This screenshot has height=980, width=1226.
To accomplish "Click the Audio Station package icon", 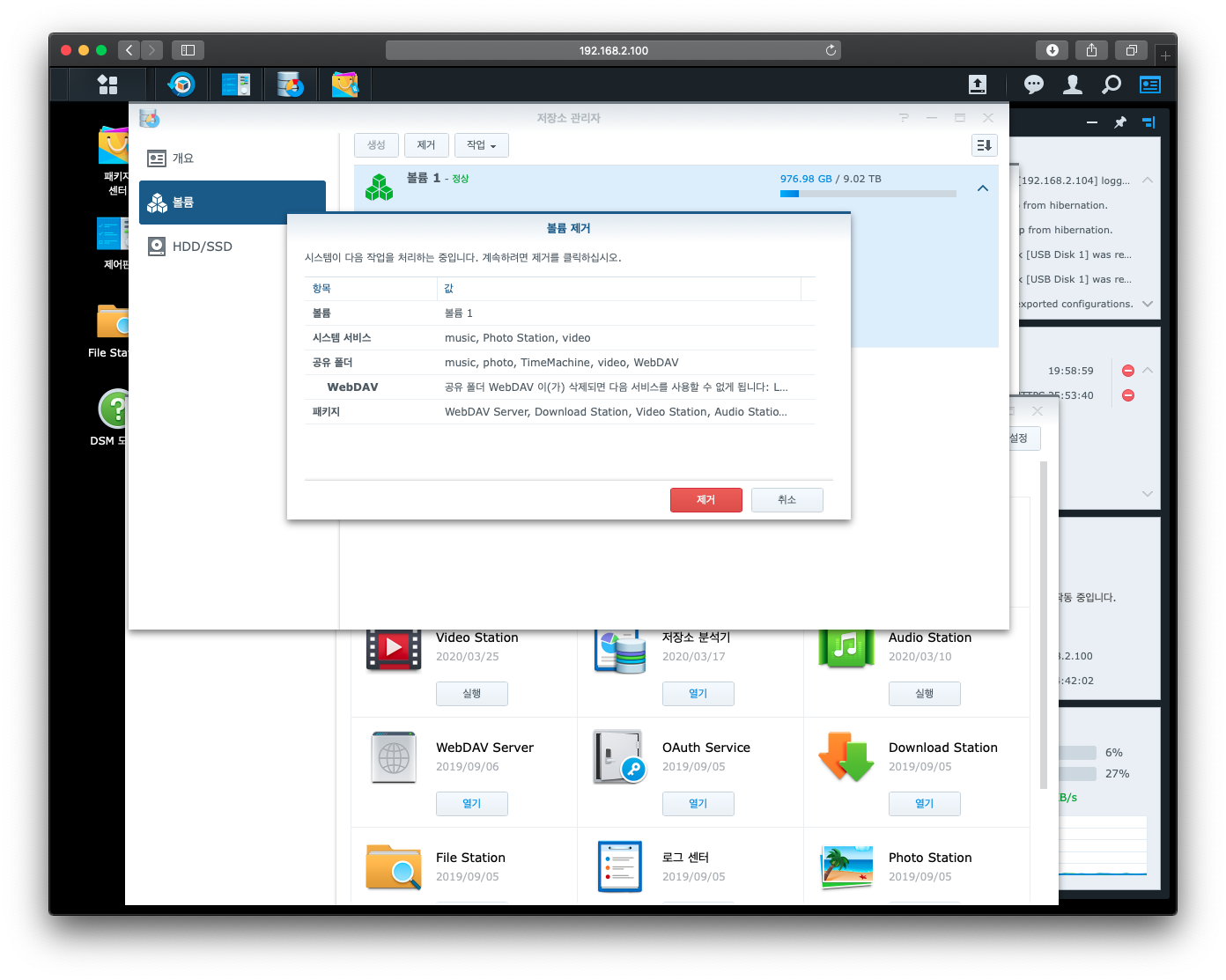I will point(846,650).
